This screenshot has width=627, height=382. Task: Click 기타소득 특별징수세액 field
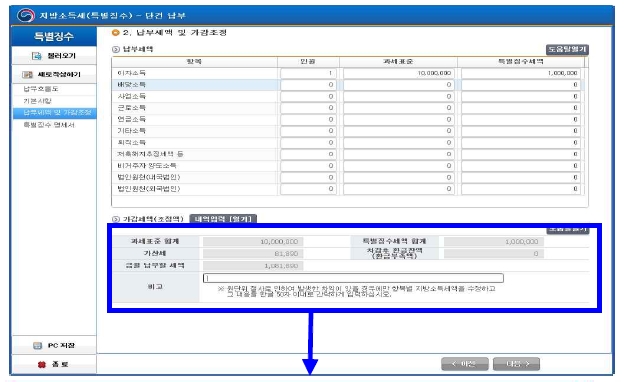[521, 131]
